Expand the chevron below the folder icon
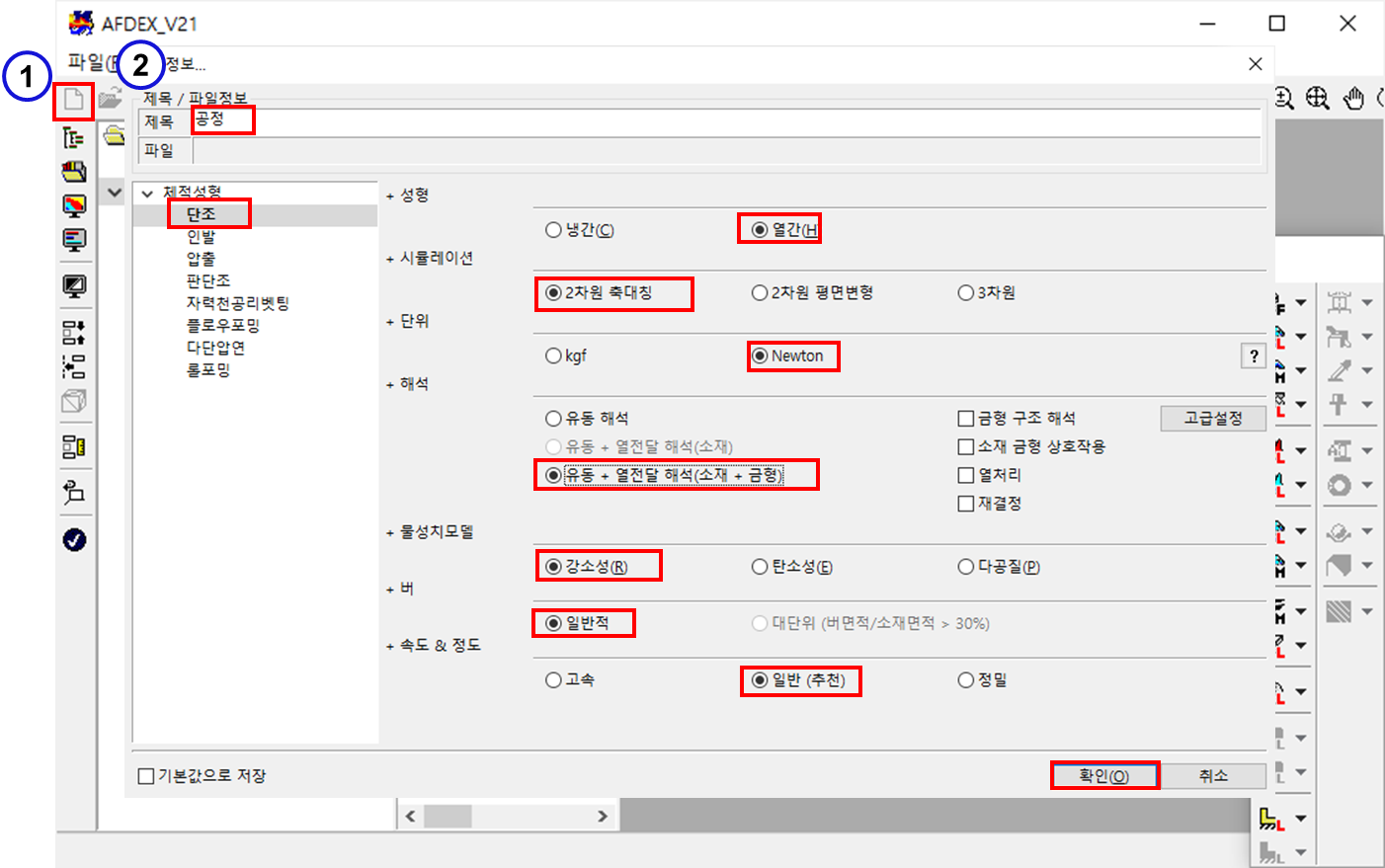This screenshot has width=1385, height=868. [115, 193]
